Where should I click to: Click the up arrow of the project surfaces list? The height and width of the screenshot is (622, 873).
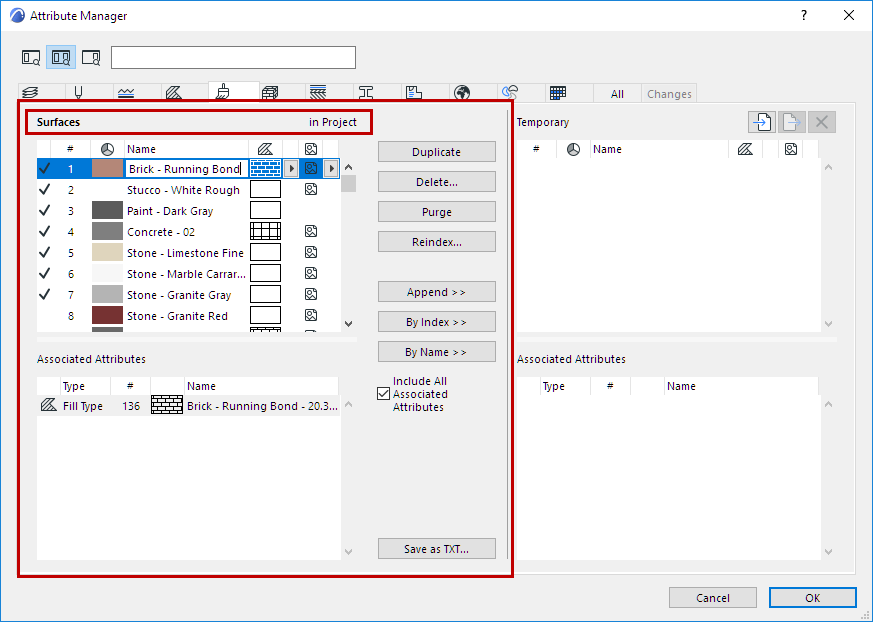click(349, 167)
